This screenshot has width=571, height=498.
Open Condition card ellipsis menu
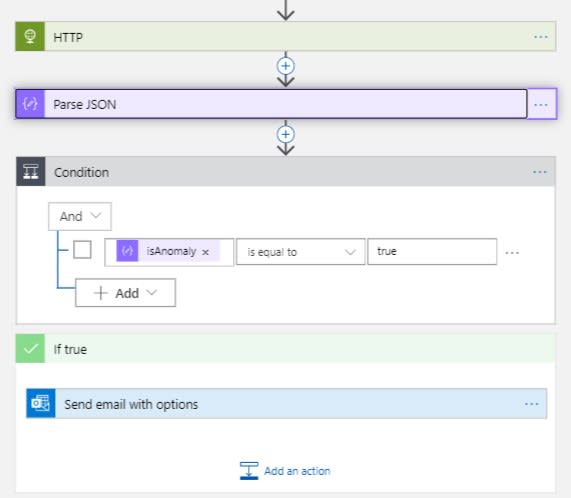point(540,172)
